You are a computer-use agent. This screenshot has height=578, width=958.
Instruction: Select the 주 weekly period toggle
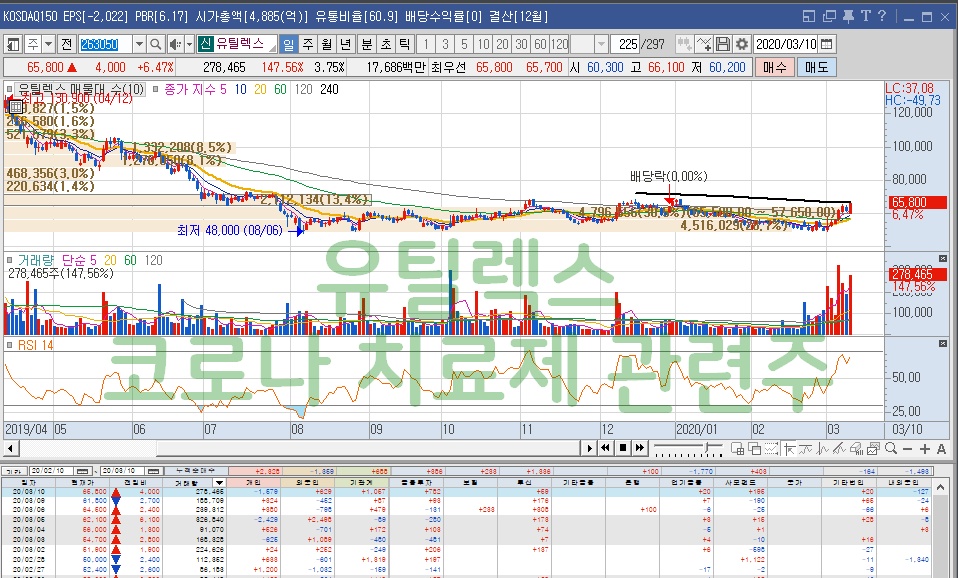[x=307, y=44]
